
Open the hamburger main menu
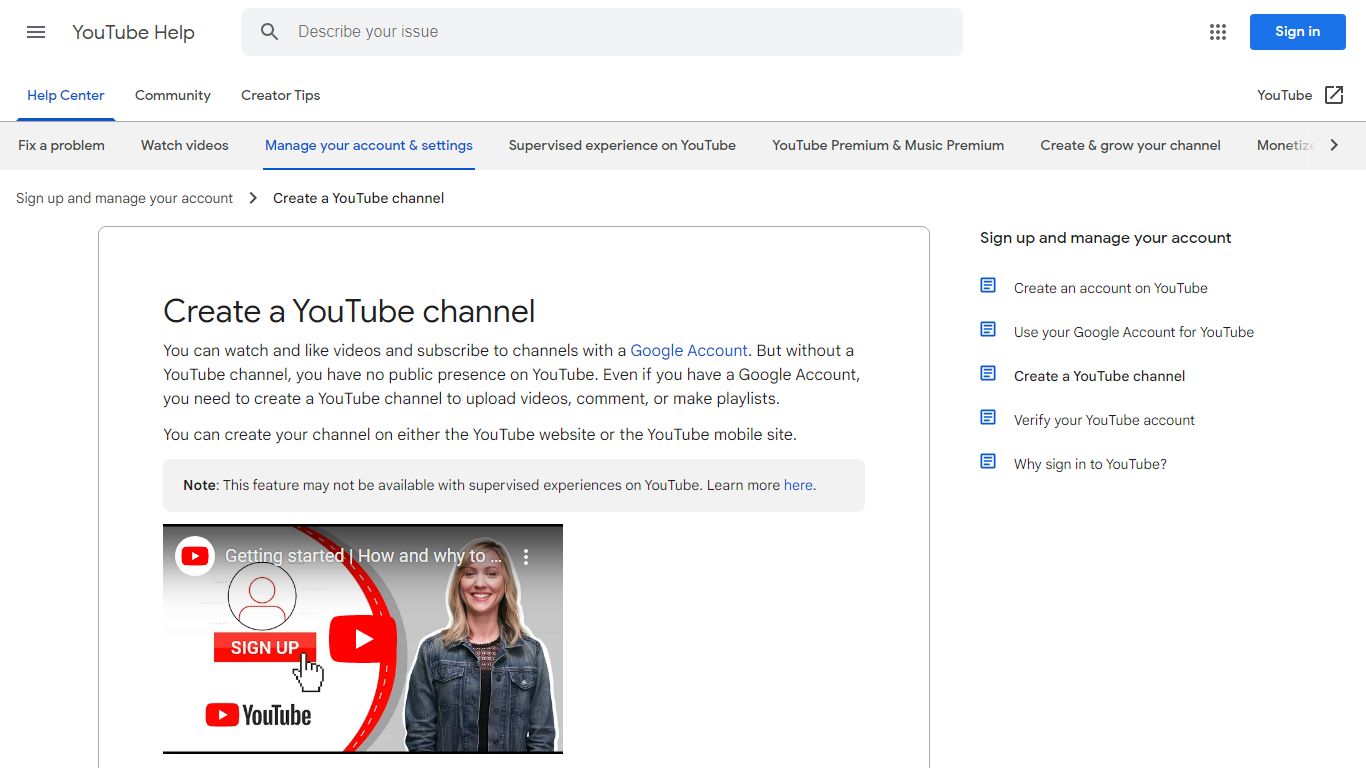(36, 32)
